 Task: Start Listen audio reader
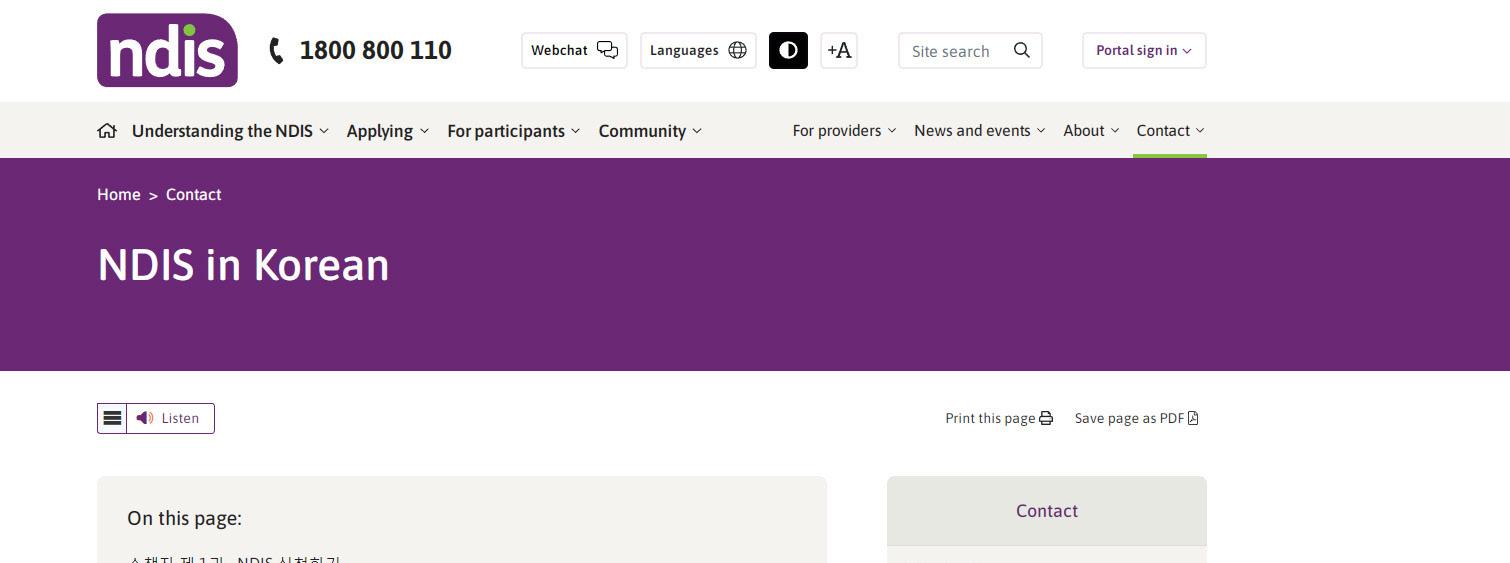pos(170,418)
